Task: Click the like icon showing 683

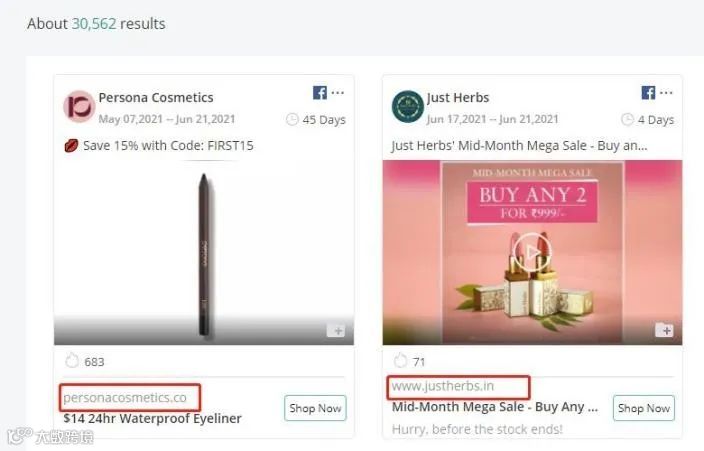Action: click(x=72, y=361)
